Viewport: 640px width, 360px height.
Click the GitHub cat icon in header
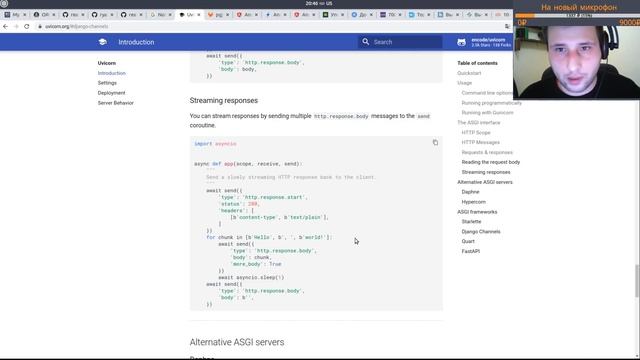461,42
